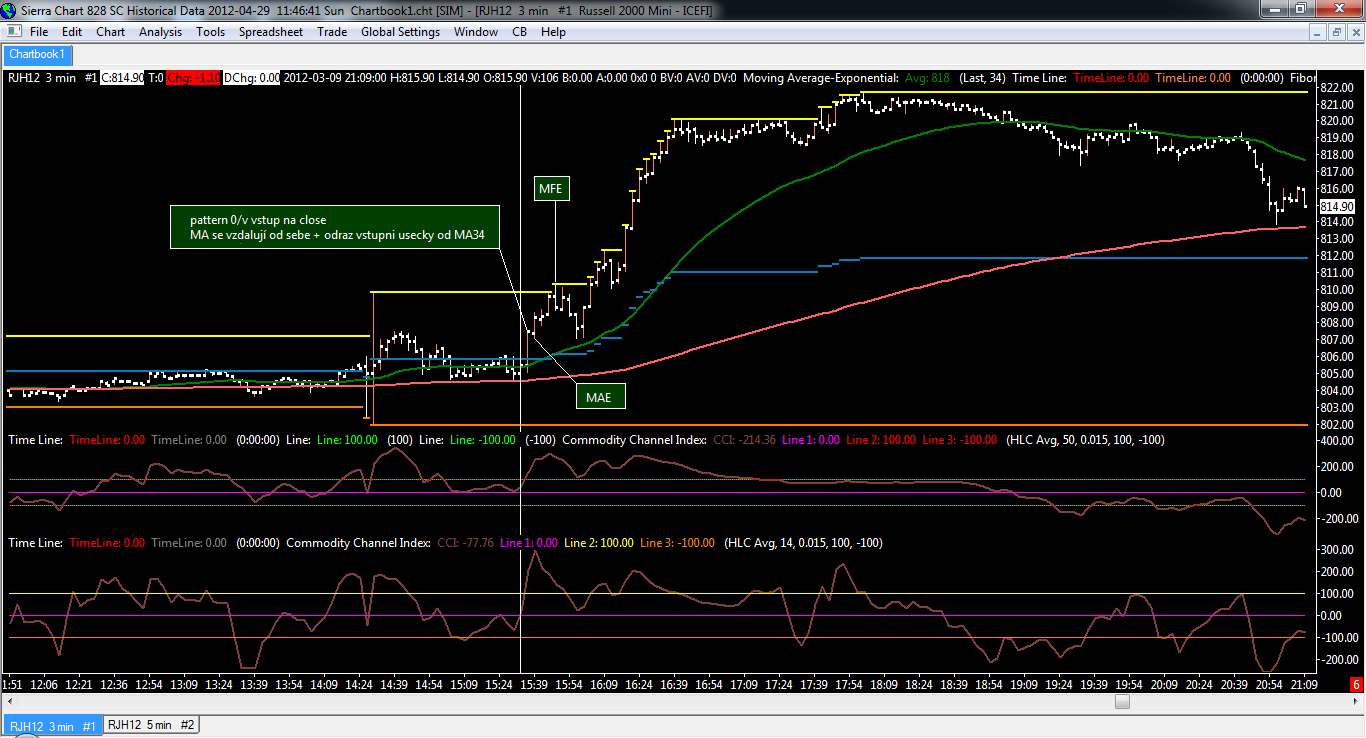The image size is (1366, 738).
Task: Click the 12:06 time axis label
Action: [45, 685]
